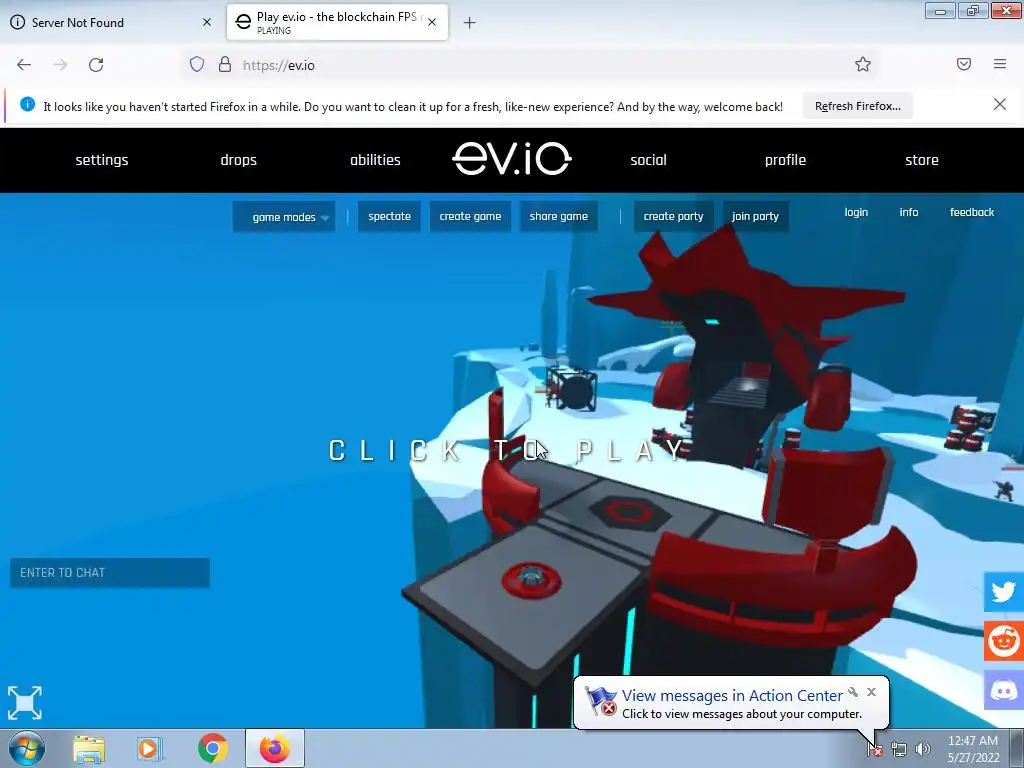Click the create party button
The image size is (1024, 768).
[673, 216]
